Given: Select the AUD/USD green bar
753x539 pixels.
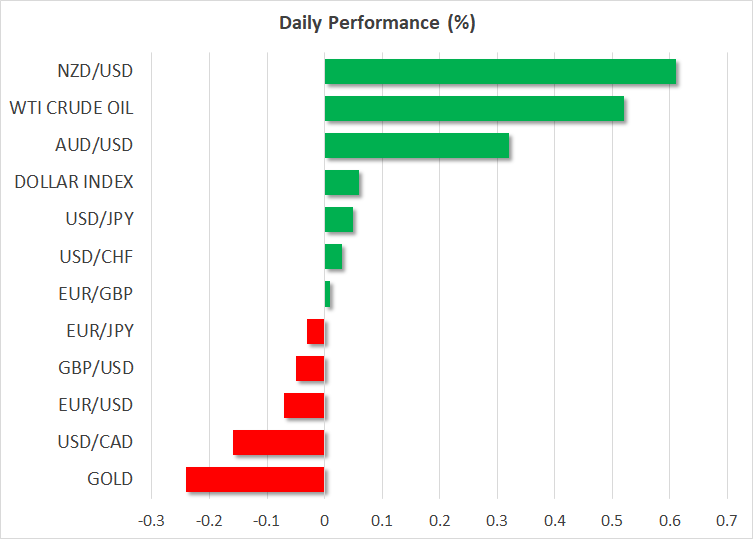Looking at the screenshot, I should [x=417, y=146].
